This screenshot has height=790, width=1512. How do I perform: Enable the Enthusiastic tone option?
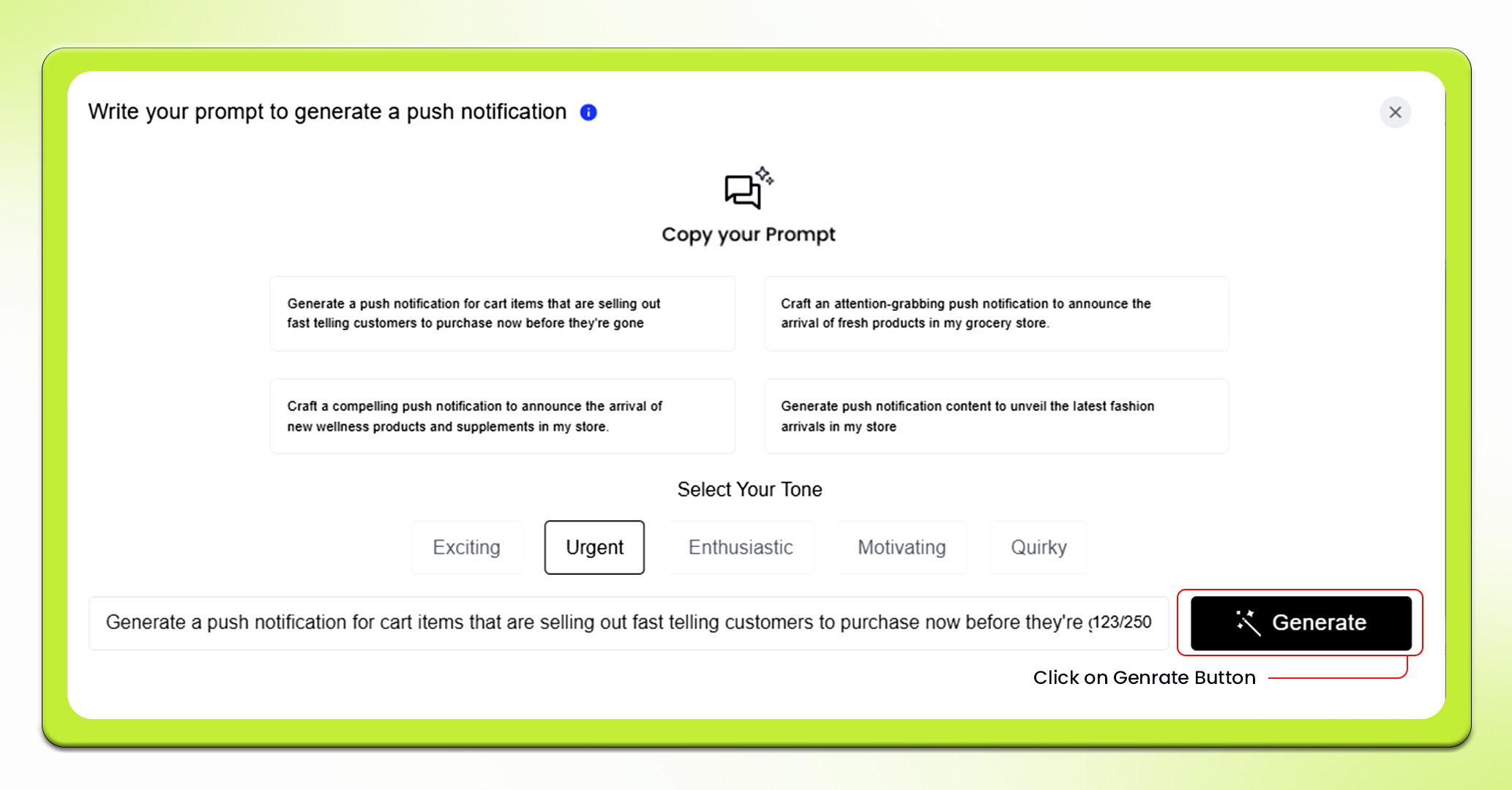[x=740, y=547]
